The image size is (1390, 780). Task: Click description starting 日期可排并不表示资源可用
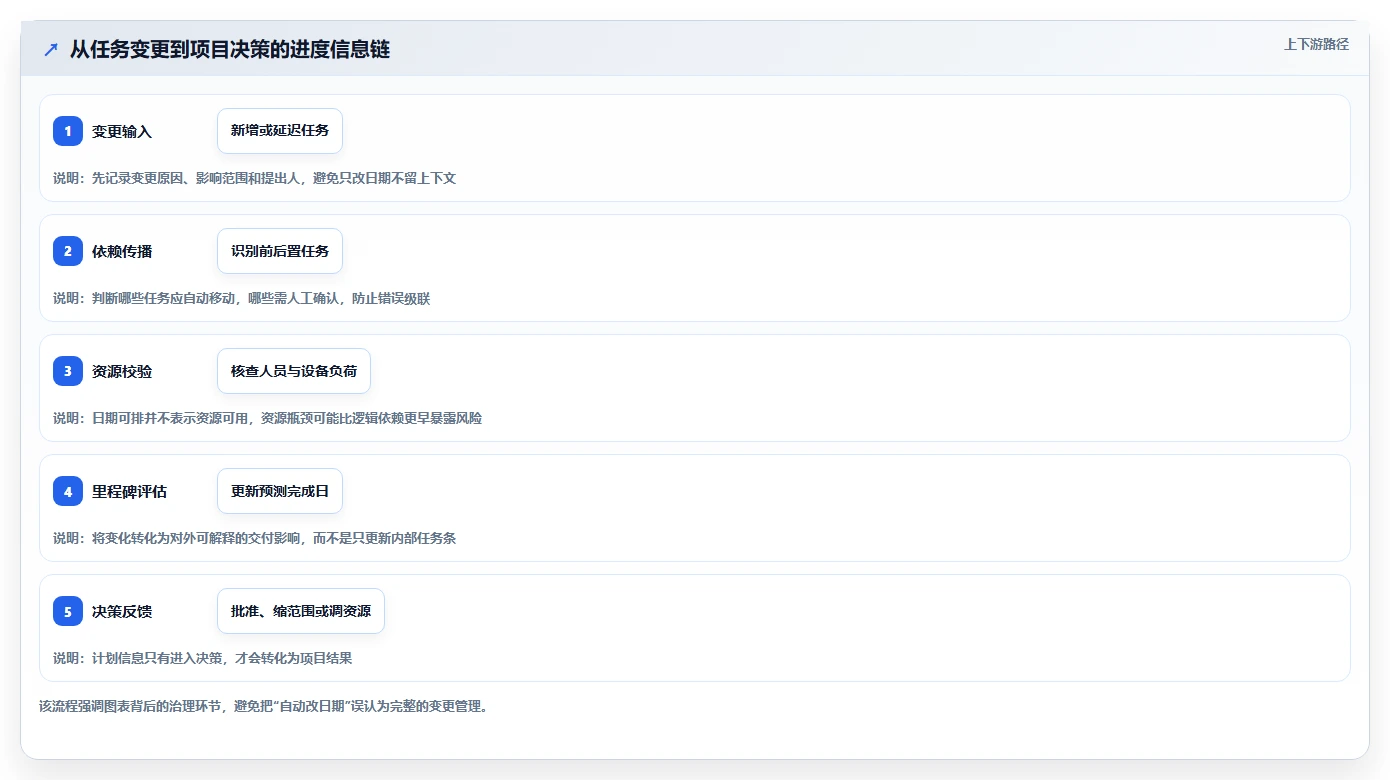[x=267, y=418]
